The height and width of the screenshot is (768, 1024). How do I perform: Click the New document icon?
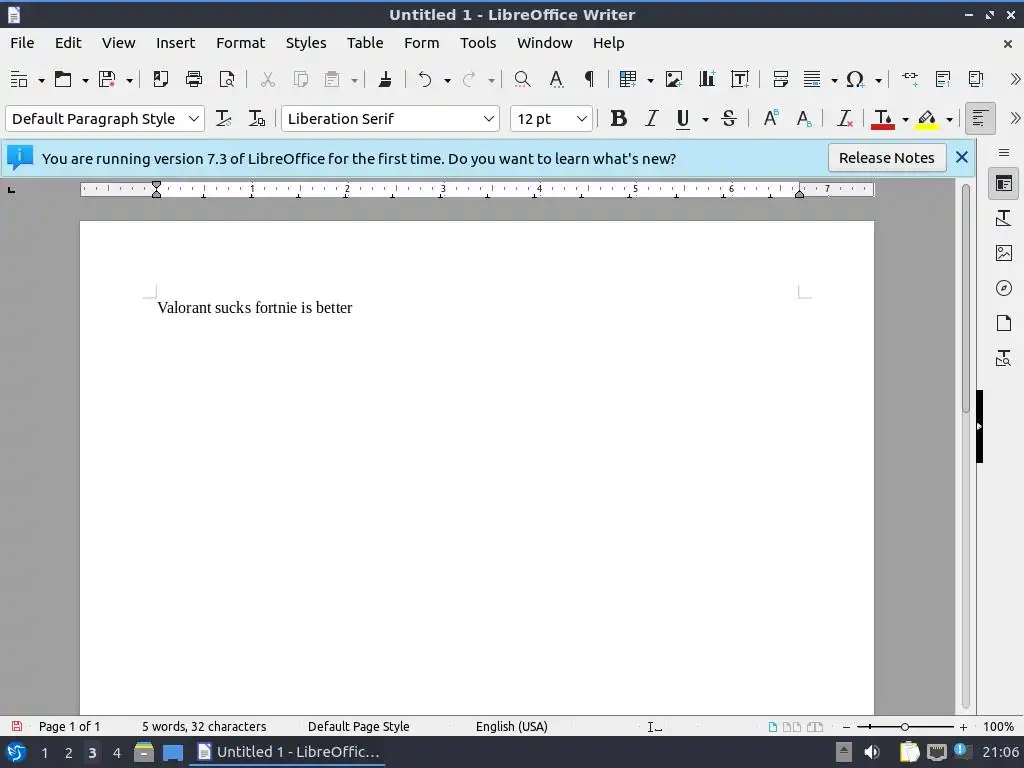[x=20, y=80]
